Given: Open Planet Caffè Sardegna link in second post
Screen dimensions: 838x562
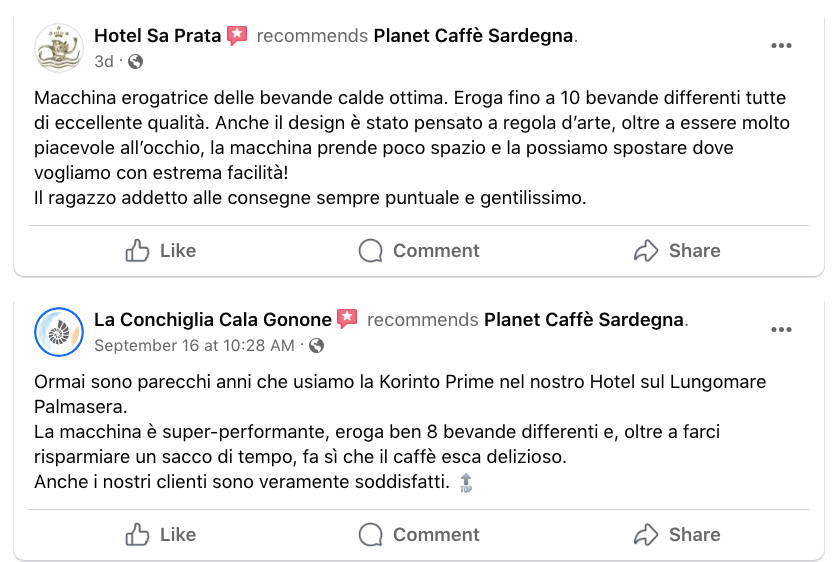Looking at the screenshot, I should click(584, 320).
